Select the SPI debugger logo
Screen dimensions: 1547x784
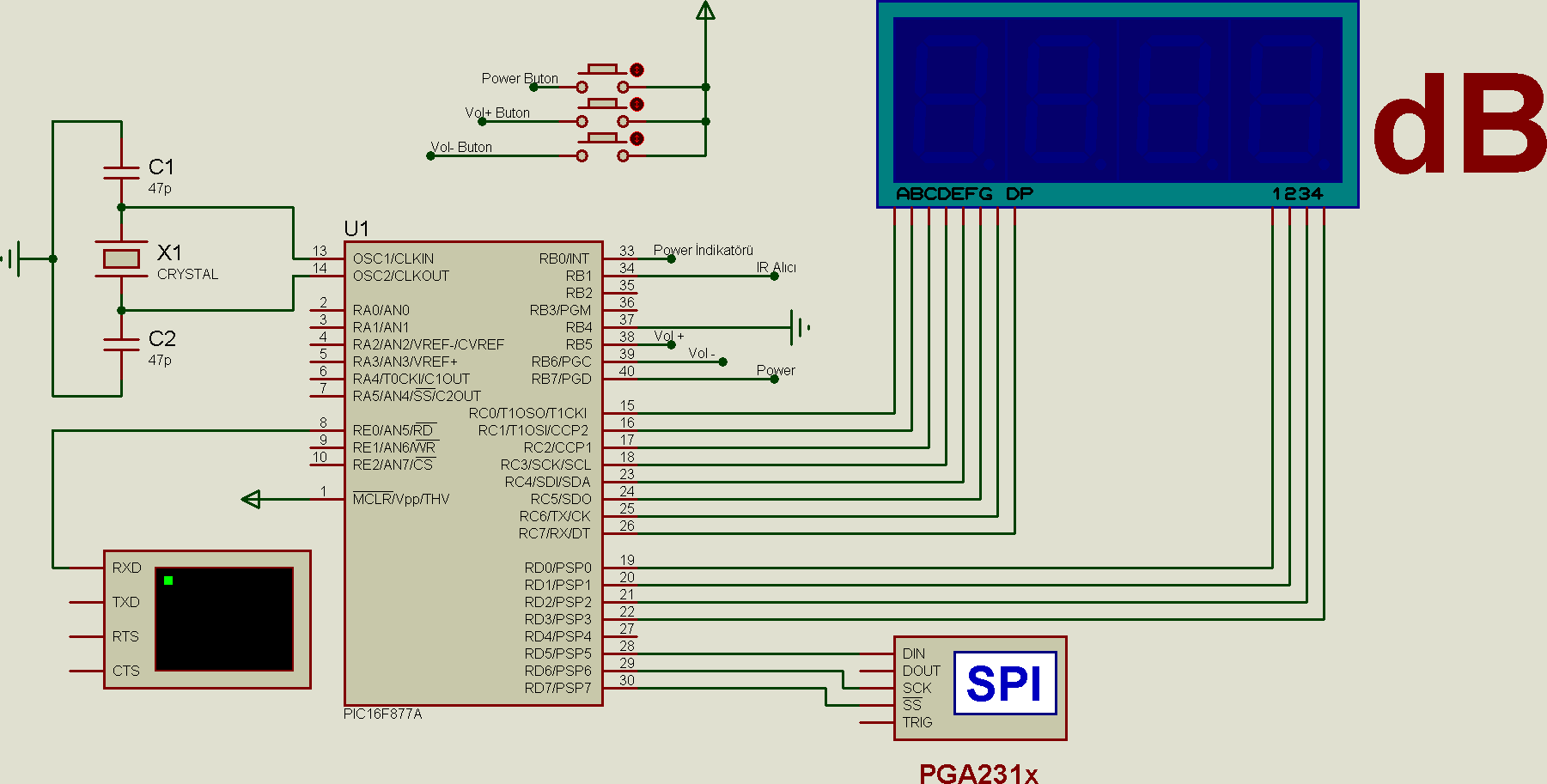click(x=1004, y=684)
